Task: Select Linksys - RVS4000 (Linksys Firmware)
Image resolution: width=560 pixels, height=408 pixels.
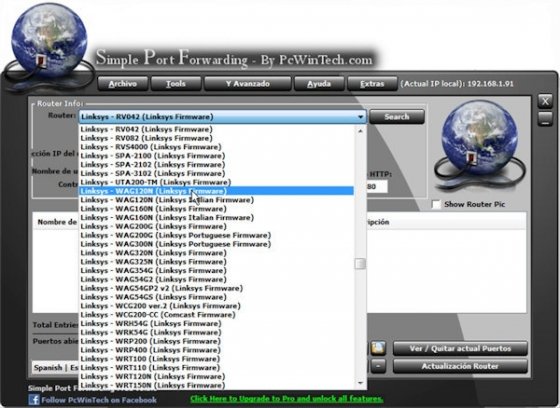Action: click(x=216, y=147)
